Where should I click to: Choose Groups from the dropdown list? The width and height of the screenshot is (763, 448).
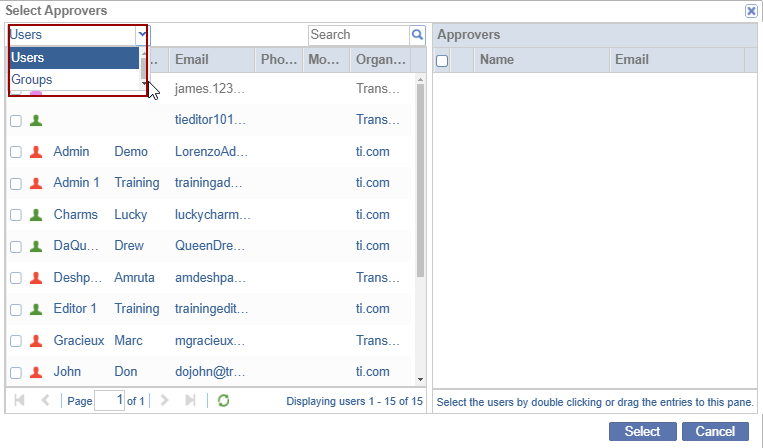point(32,80)
